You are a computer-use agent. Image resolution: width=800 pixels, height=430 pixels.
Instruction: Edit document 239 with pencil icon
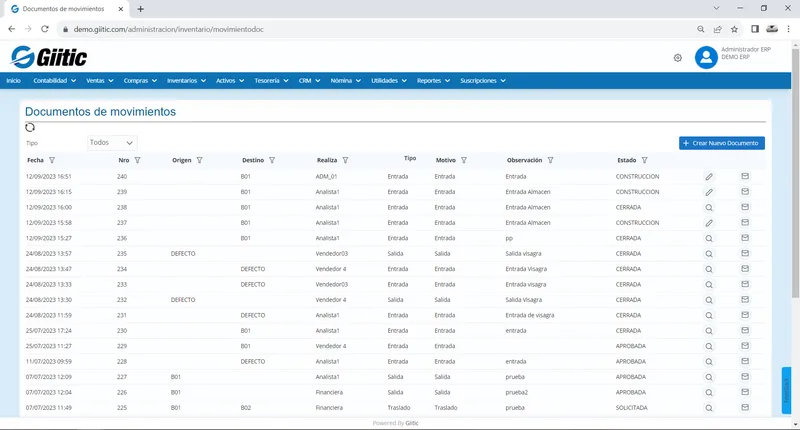[x=709, y=192]
